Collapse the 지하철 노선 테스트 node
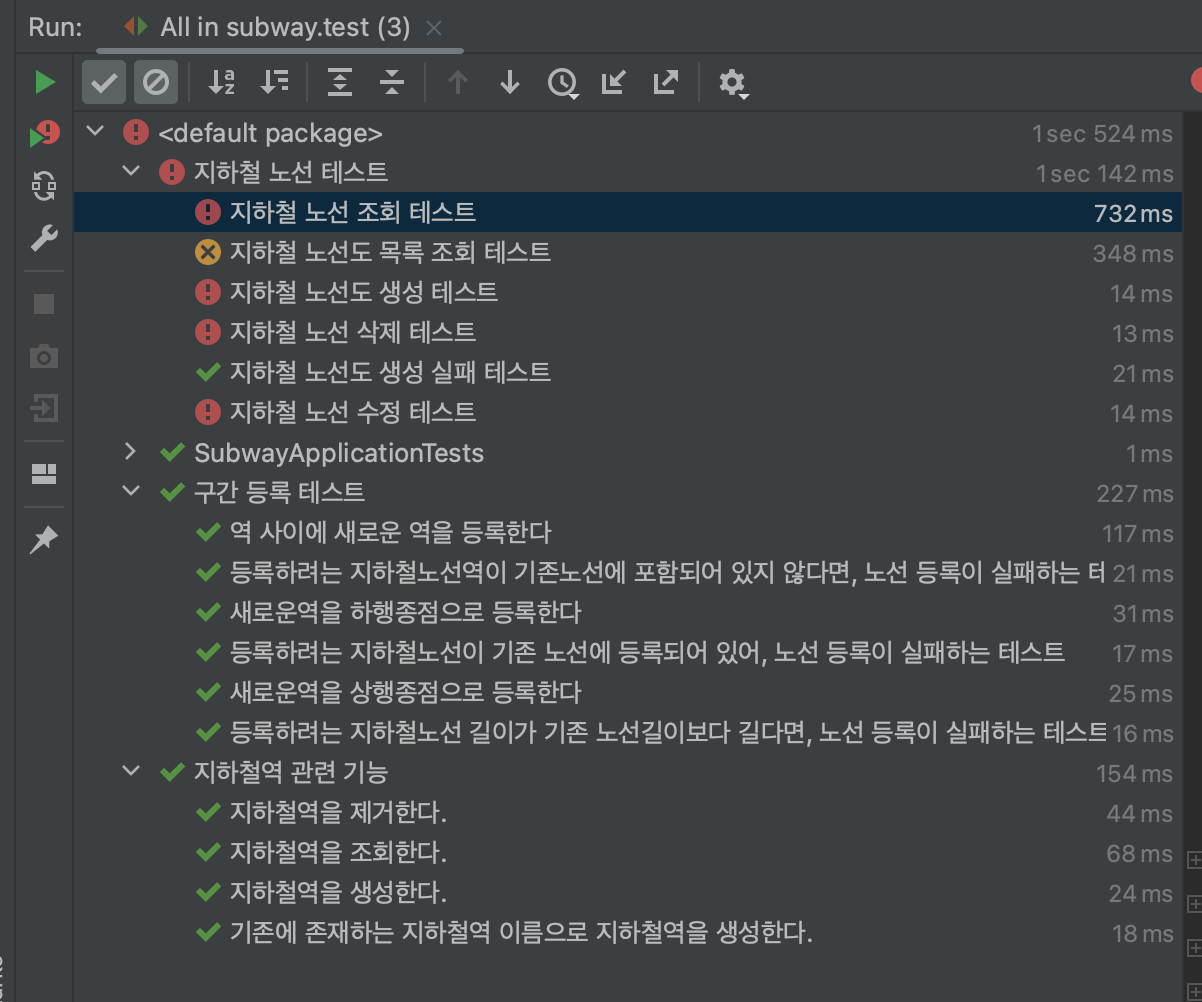The image size is (1202, 1002). click(131, 171)
